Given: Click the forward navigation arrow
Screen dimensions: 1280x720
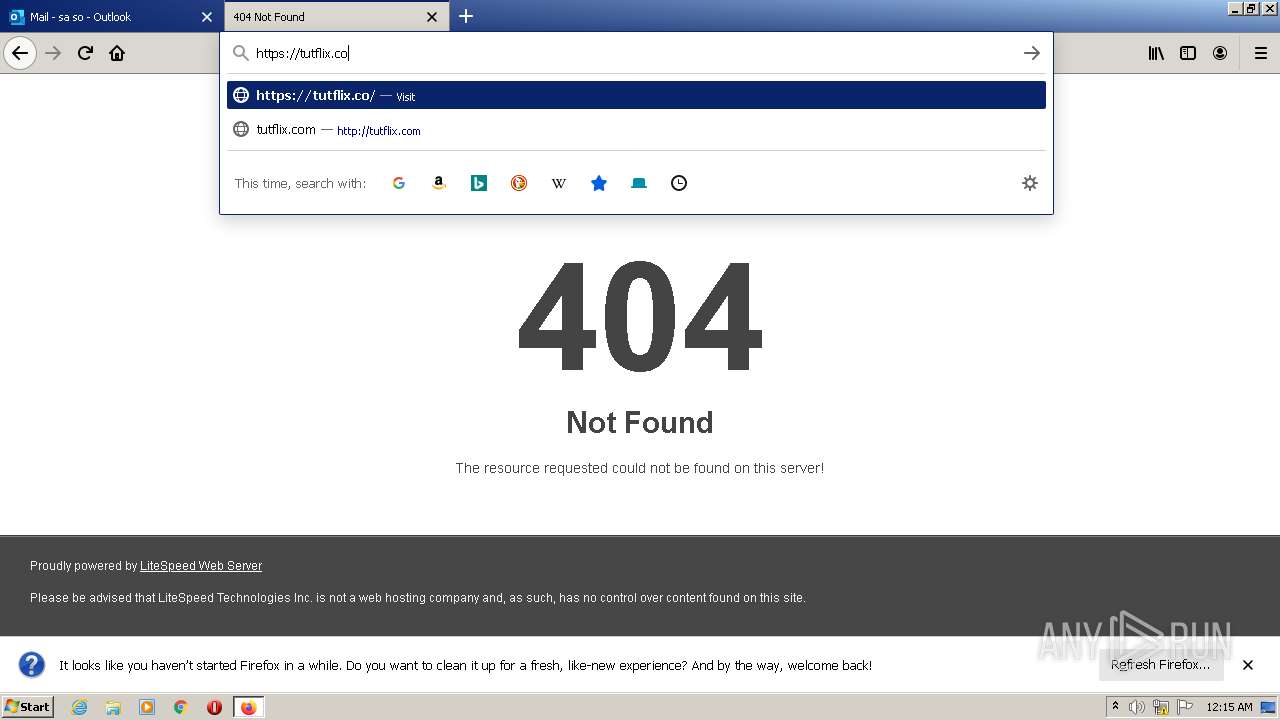Looking at the screenshot, I should 53,53.
